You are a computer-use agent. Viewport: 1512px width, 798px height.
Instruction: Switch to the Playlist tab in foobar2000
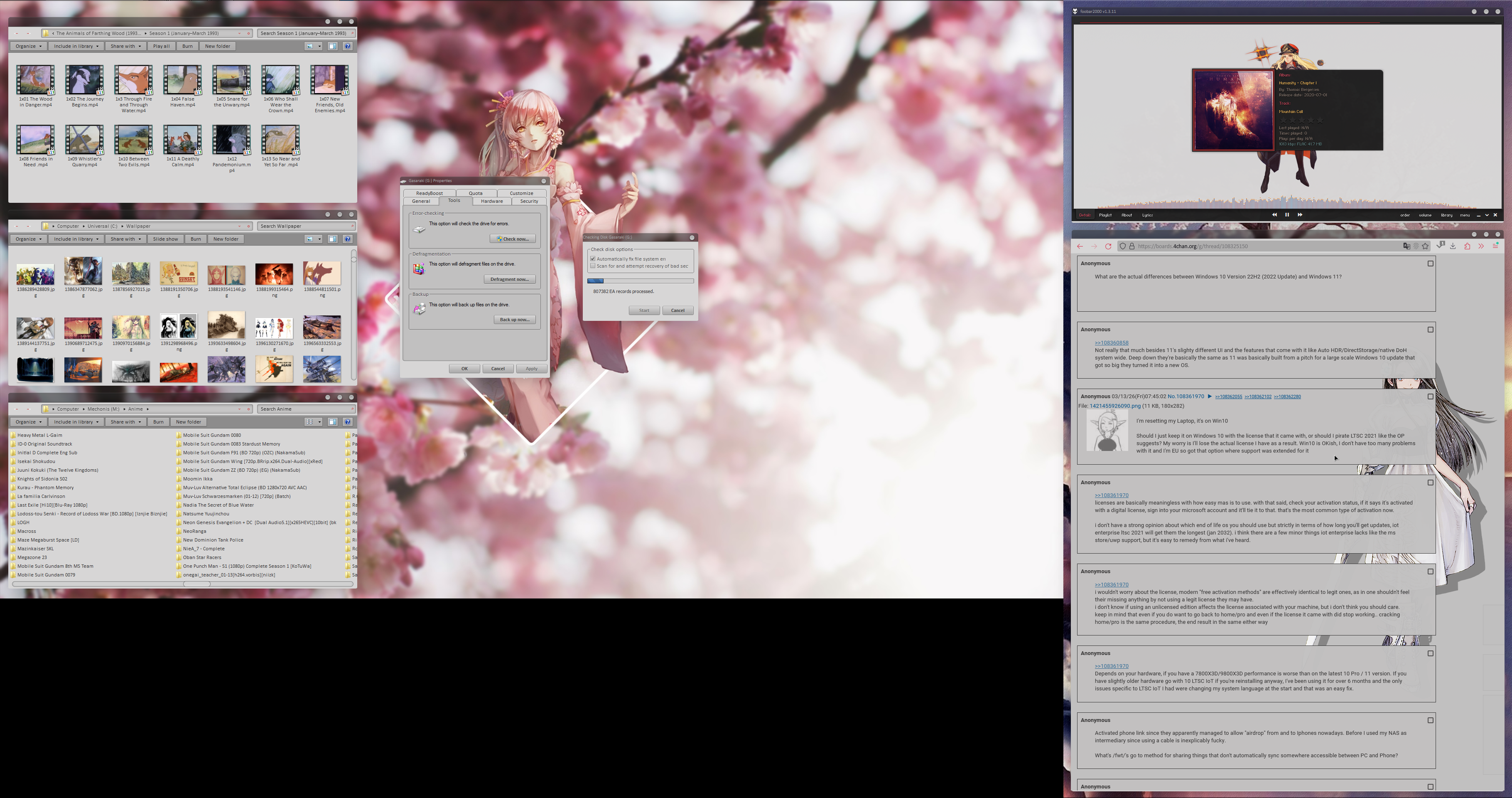(x=1105, y=215)
